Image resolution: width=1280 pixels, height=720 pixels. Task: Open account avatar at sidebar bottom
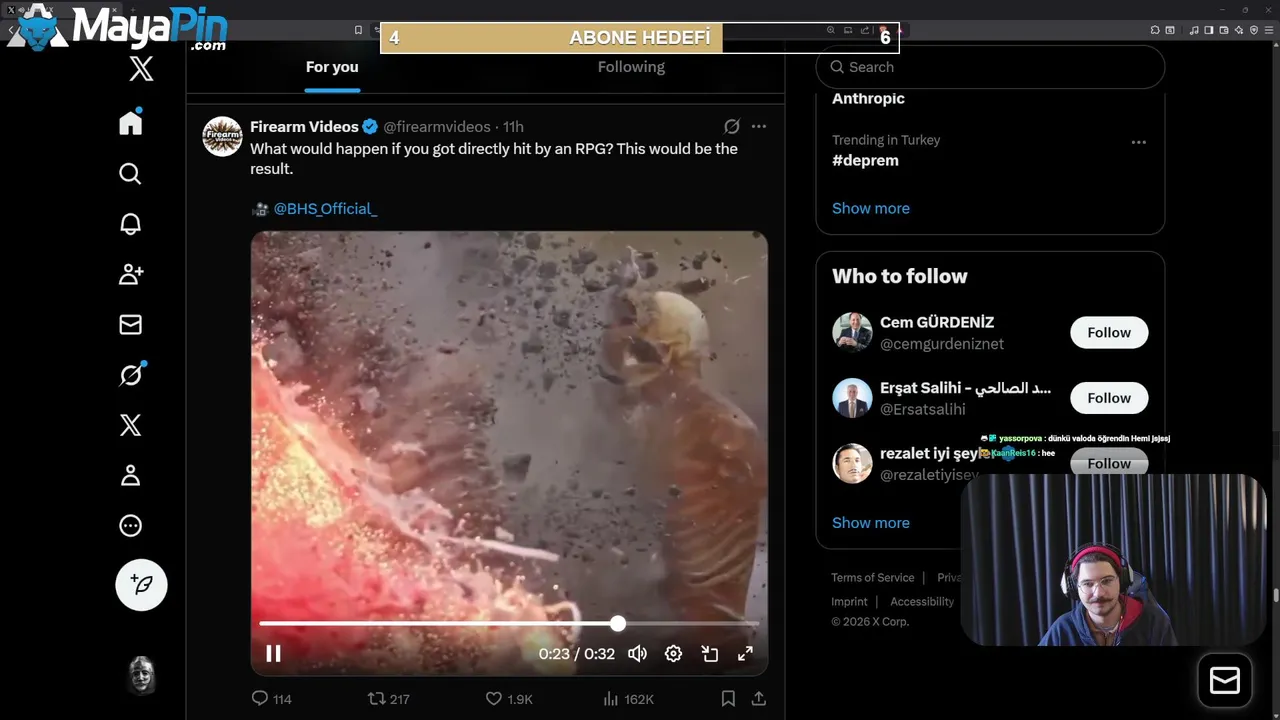[142, 675]
